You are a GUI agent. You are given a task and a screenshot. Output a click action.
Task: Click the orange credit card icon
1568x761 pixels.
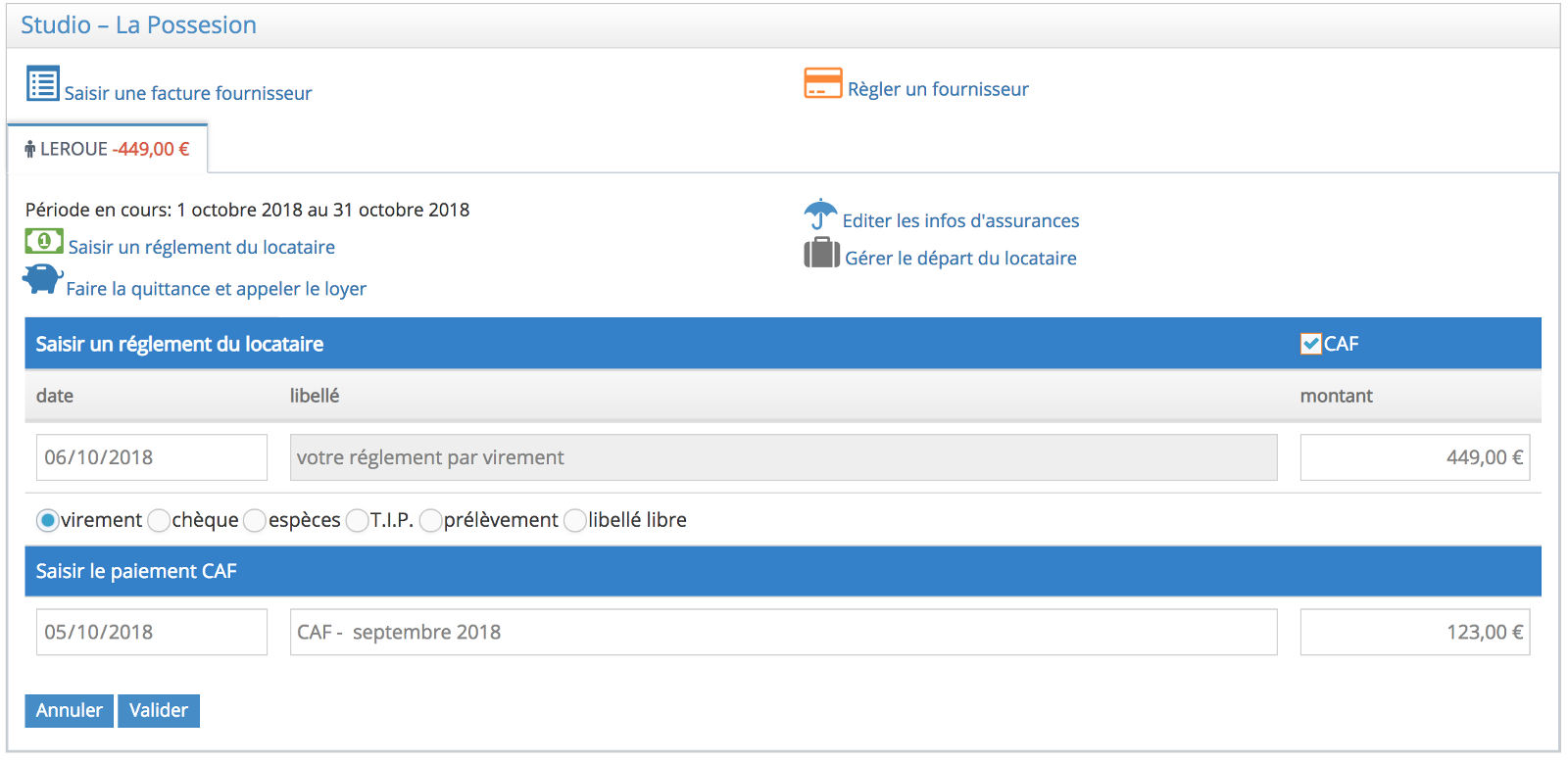(823, 83)
